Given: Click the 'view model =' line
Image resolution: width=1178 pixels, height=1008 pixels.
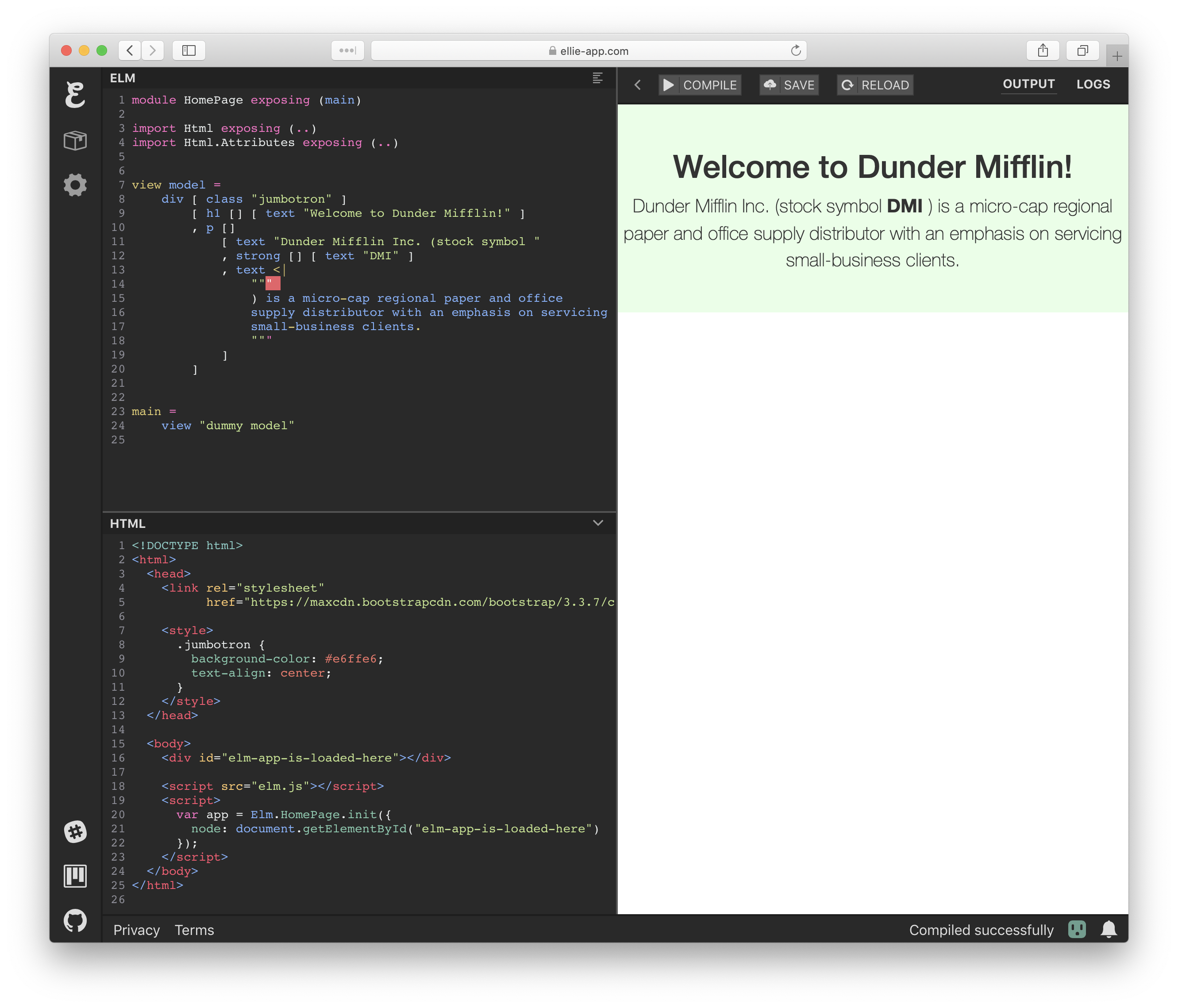Looking at the screenshot, I should tap(176, 185).
